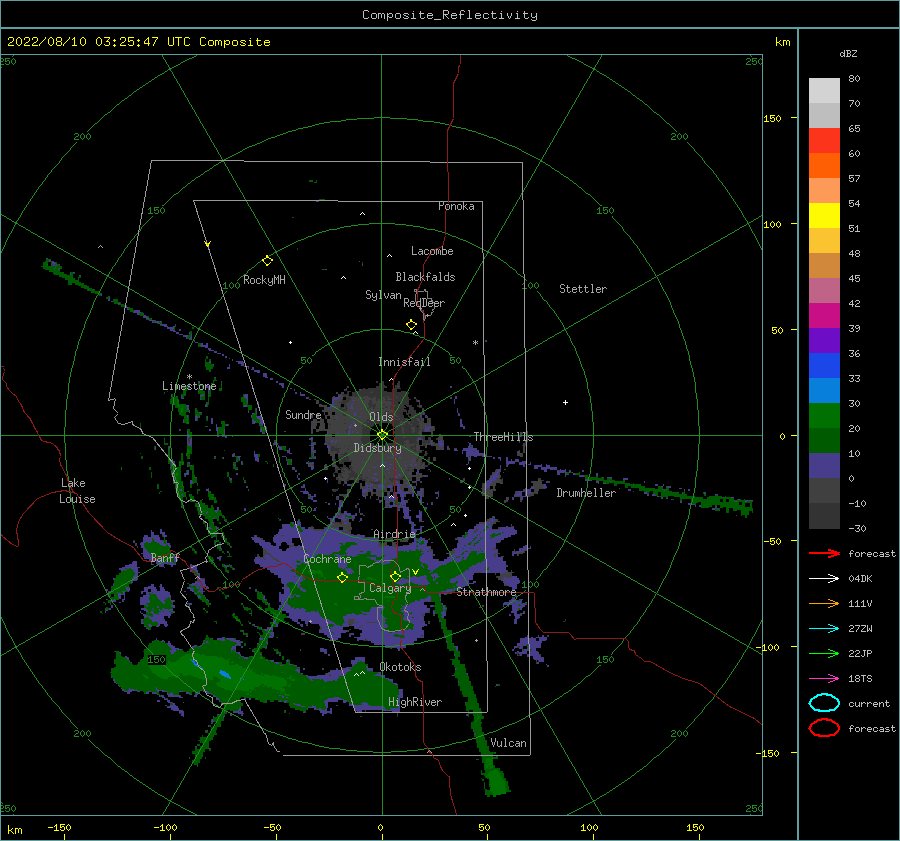900x841 pixels.
Task: Click the green 22JP arrow icon
Action: point(824,653)
